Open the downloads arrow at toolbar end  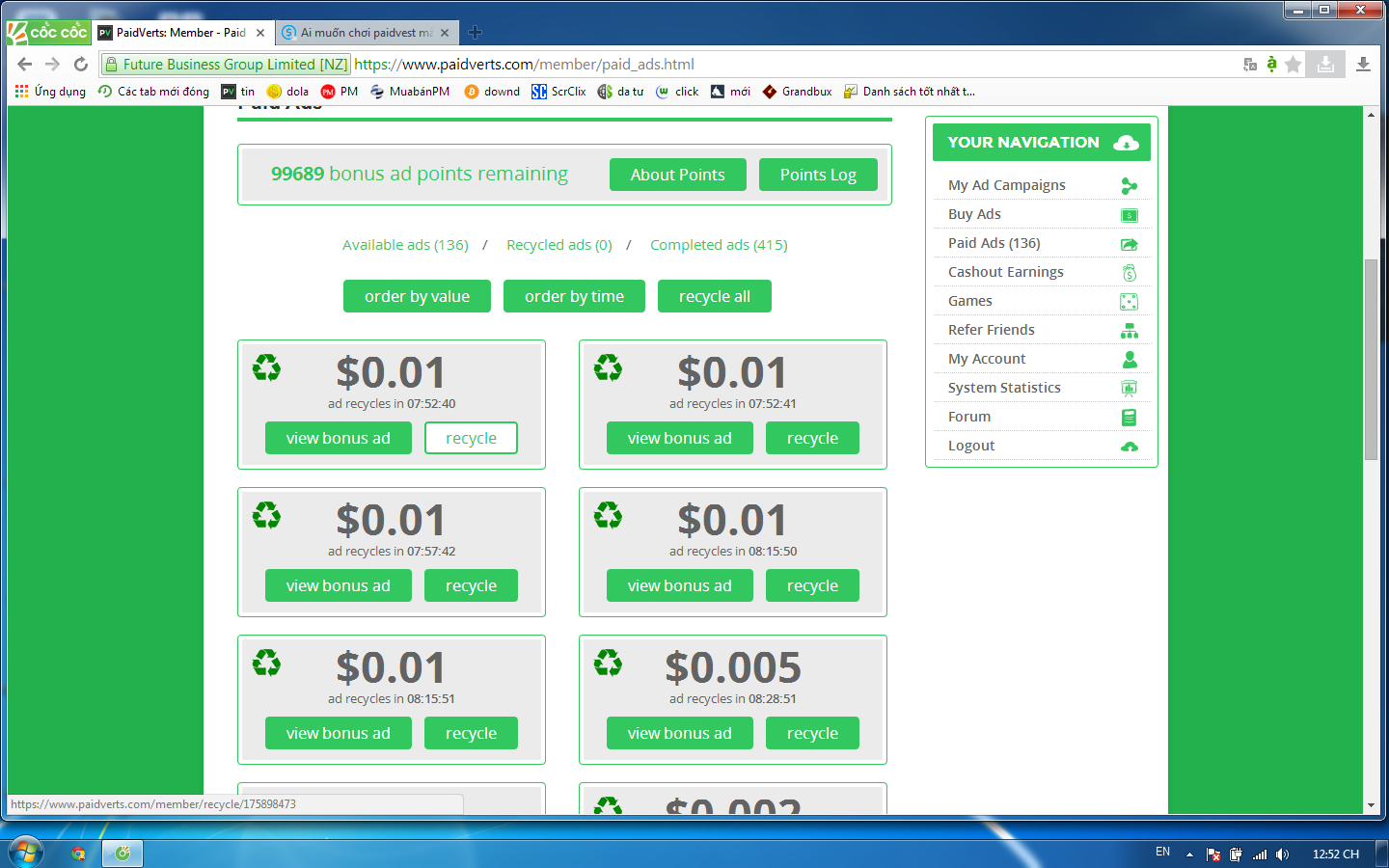(1363, 64)
